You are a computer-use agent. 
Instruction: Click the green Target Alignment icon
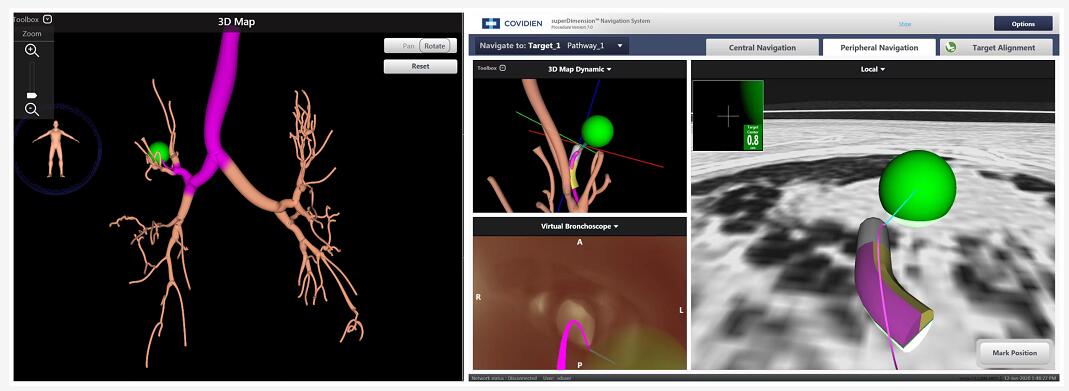951,48
